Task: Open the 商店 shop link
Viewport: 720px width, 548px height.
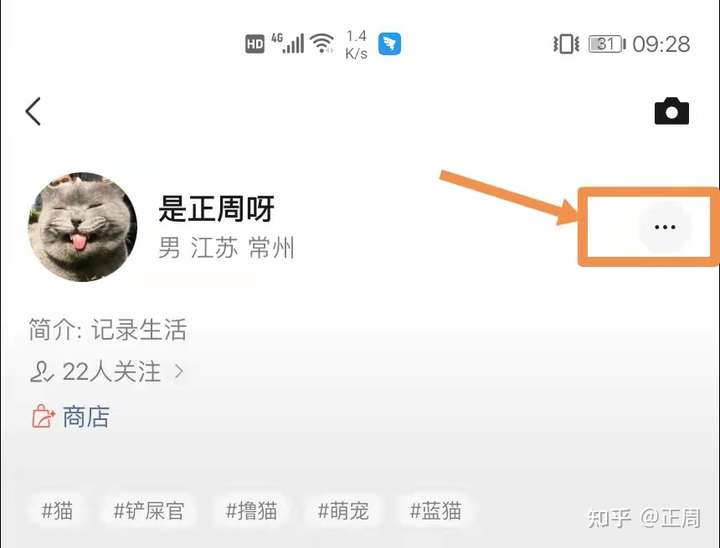Action: coord(86,417)
